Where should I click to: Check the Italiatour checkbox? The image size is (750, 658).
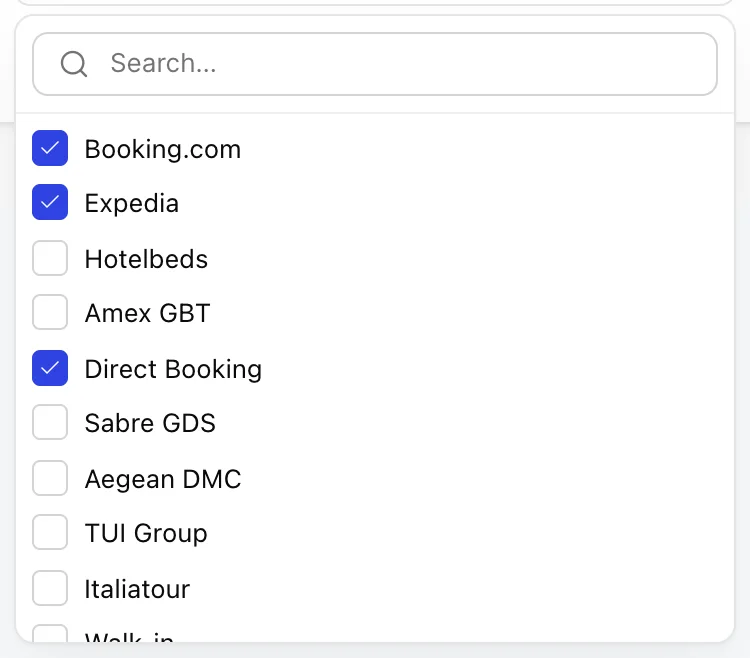click(x=50, y=588)
